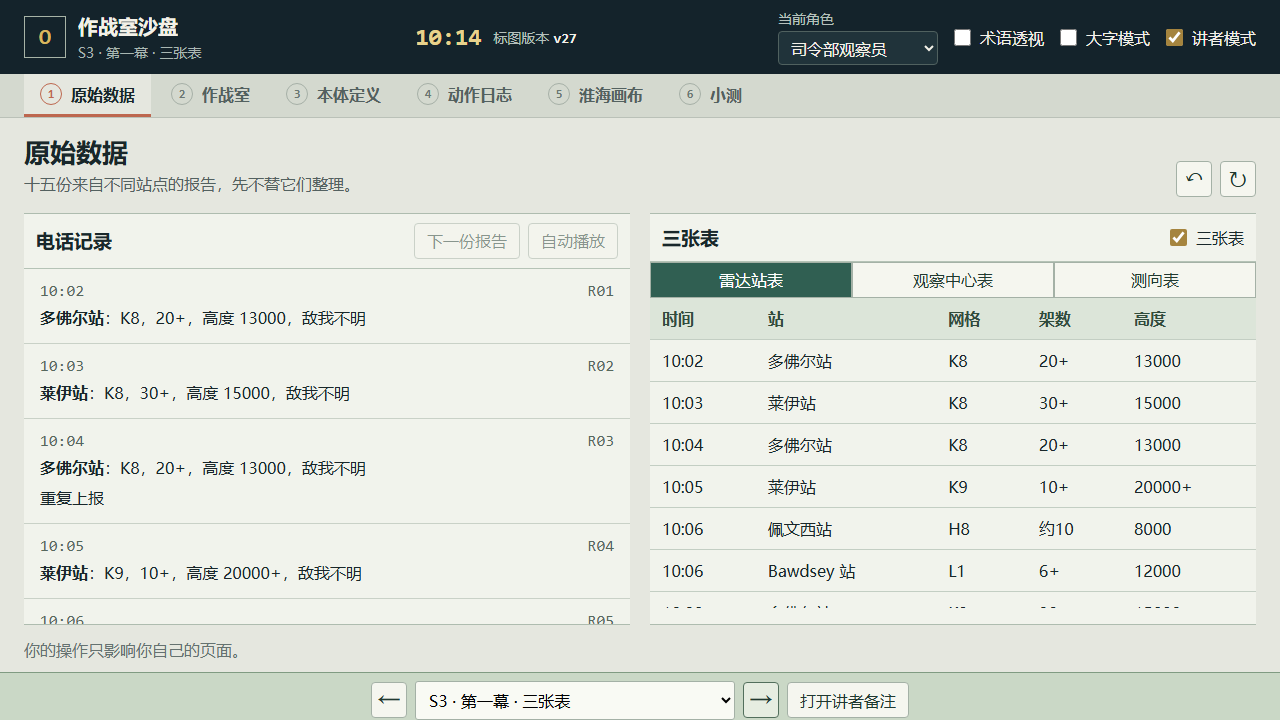
Task: Click height value 20000+ in table
Action: tap(1163, 487)
